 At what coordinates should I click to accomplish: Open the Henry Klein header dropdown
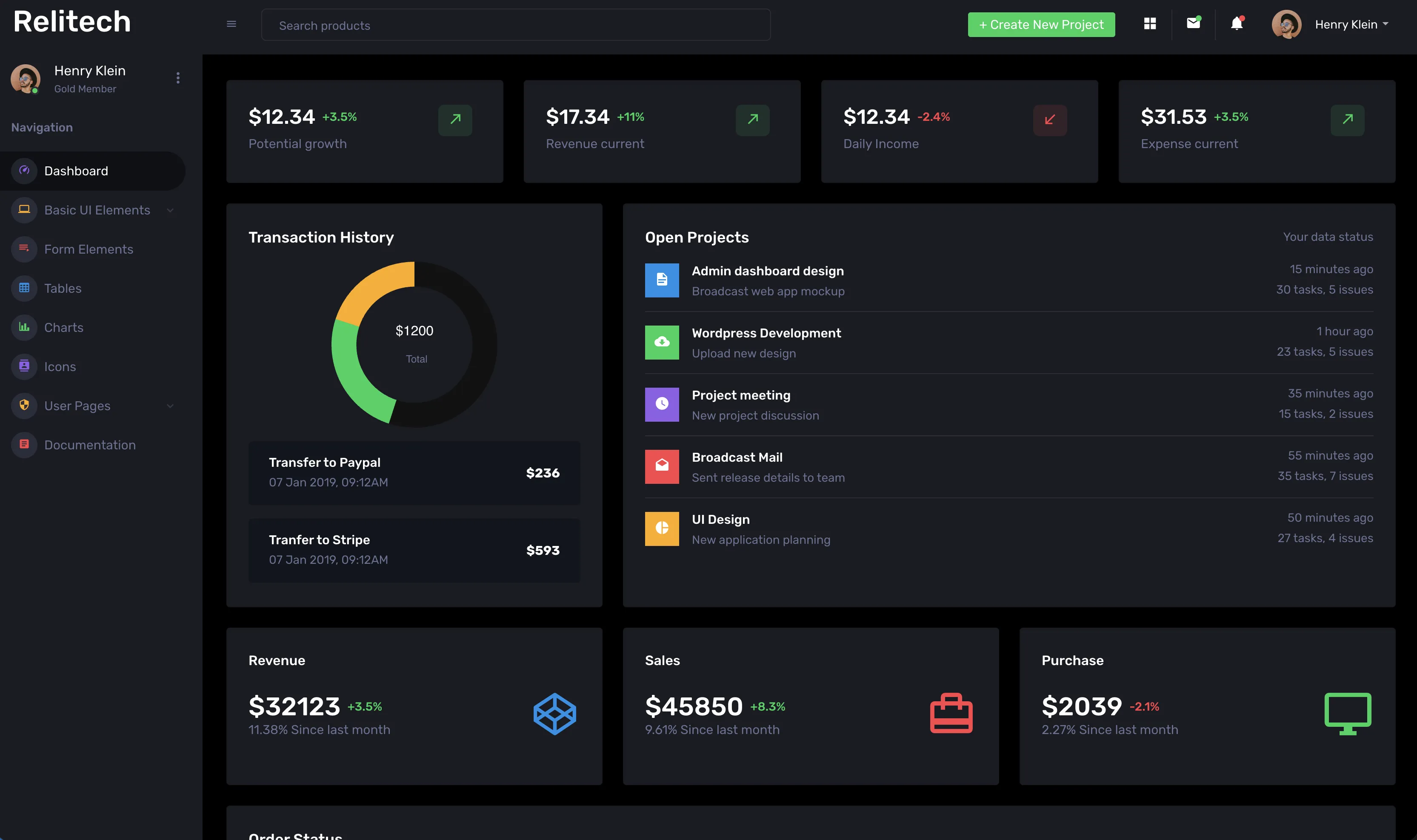point(1351,24)
